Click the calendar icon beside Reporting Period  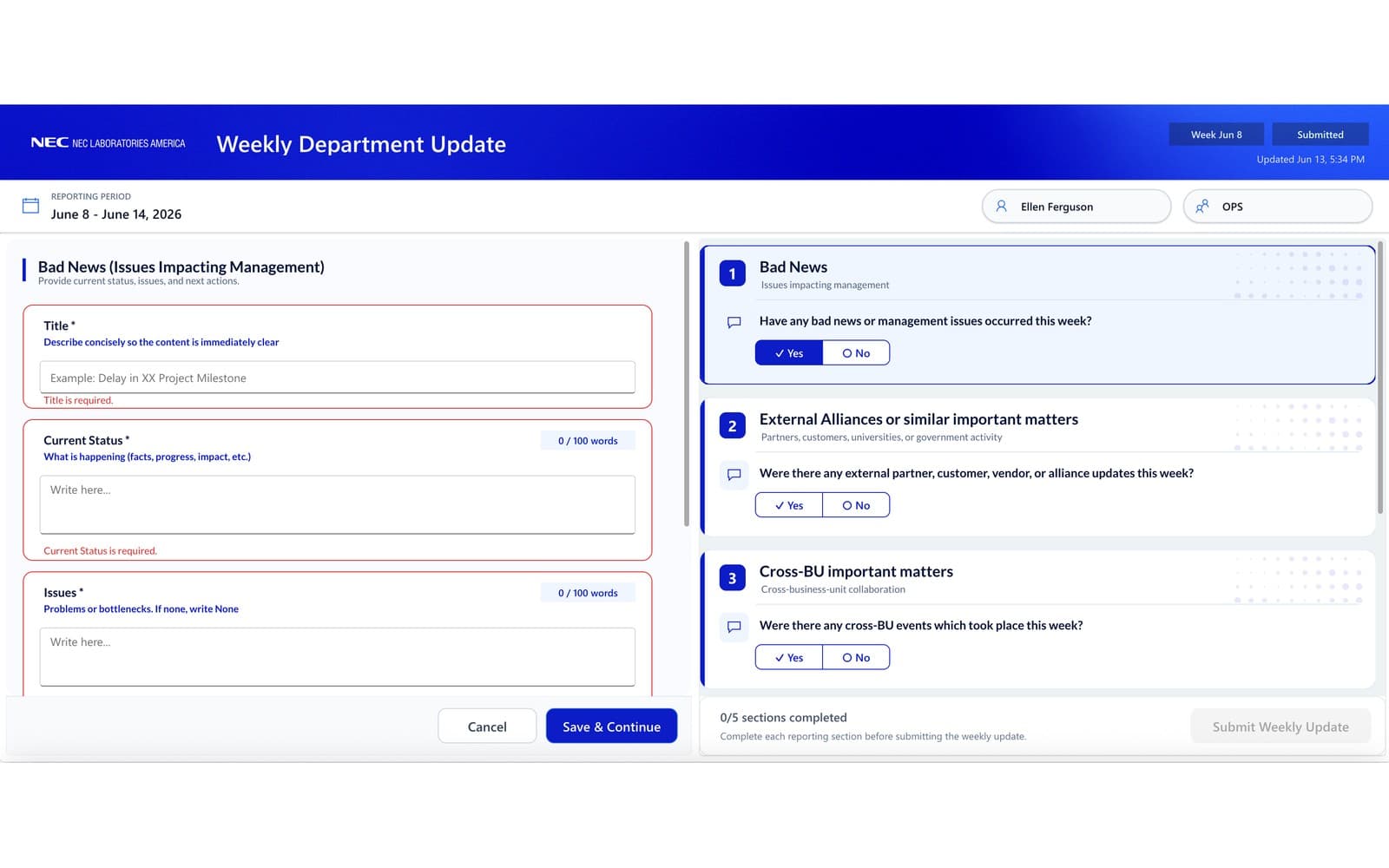tap(30, 206)
